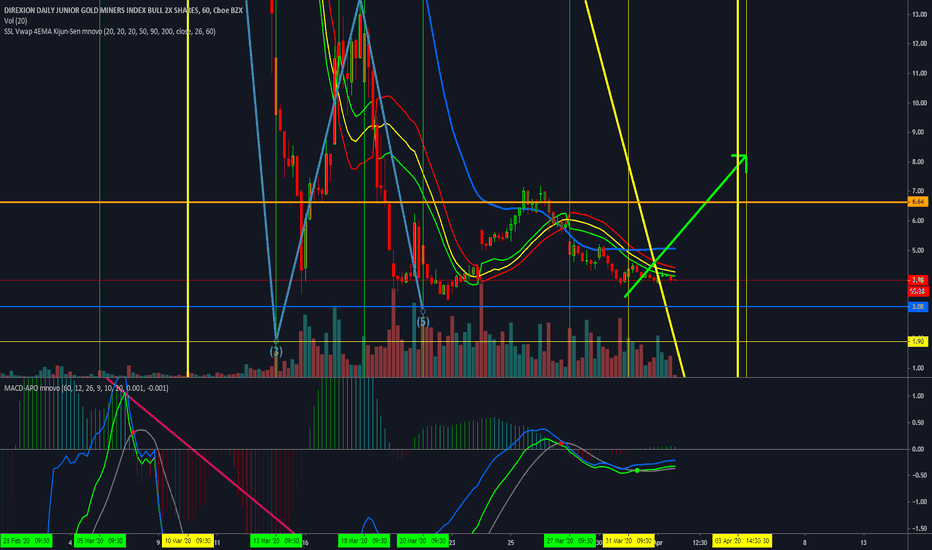Select the Elliott wave (3) label
The image size is (932, 550).
(276, 351)
